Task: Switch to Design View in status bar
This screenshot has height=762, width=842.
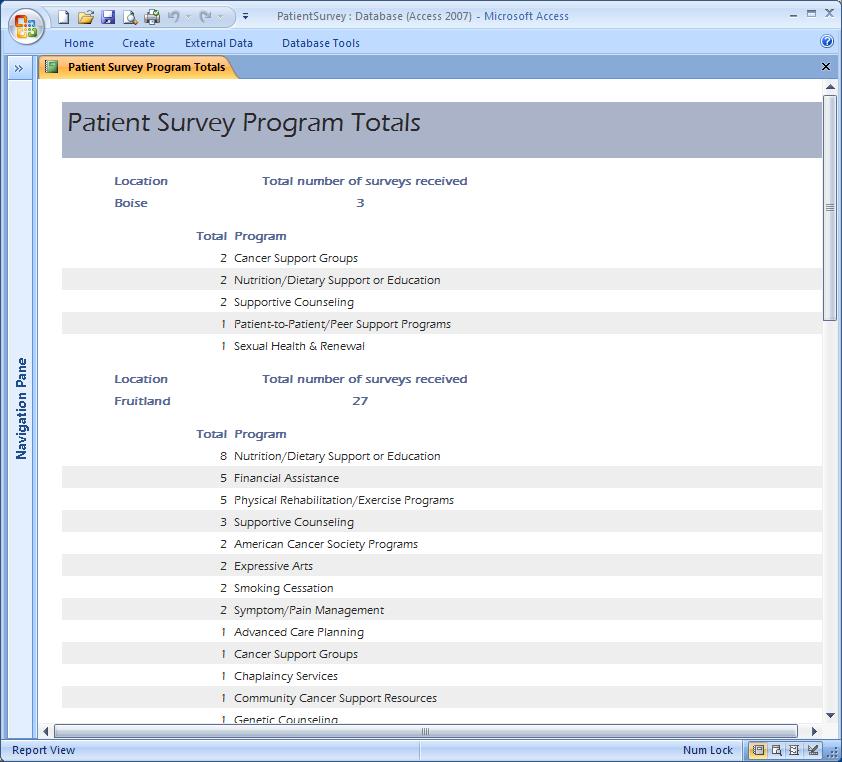Action: [814, 750]
